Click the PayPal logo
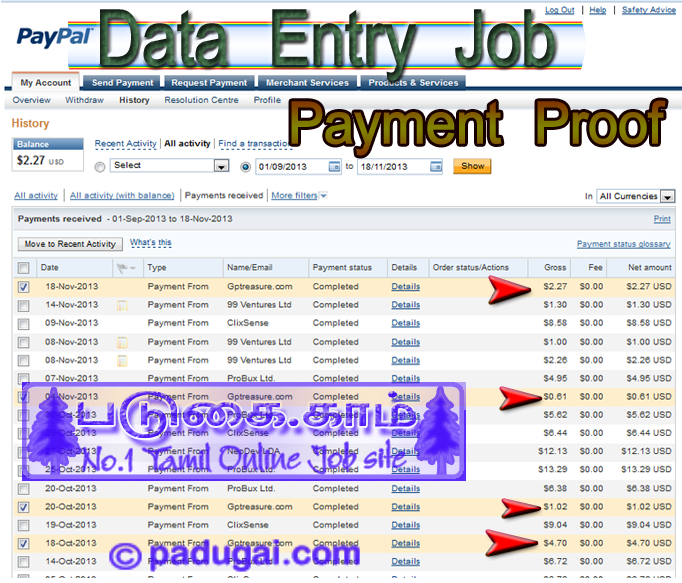 (55, 37)
